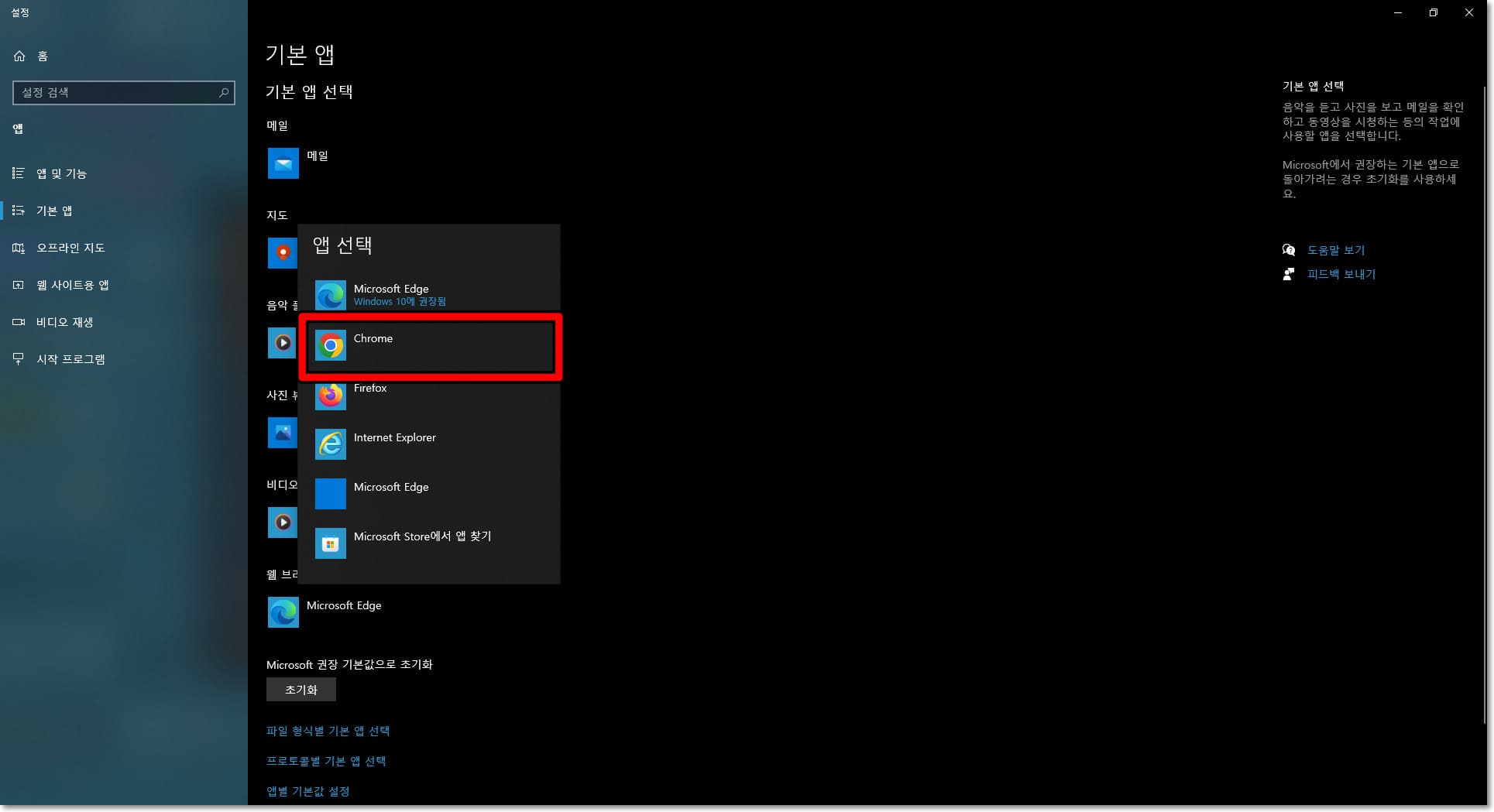Click the '도움말 보기' help link

(1336, 250)
